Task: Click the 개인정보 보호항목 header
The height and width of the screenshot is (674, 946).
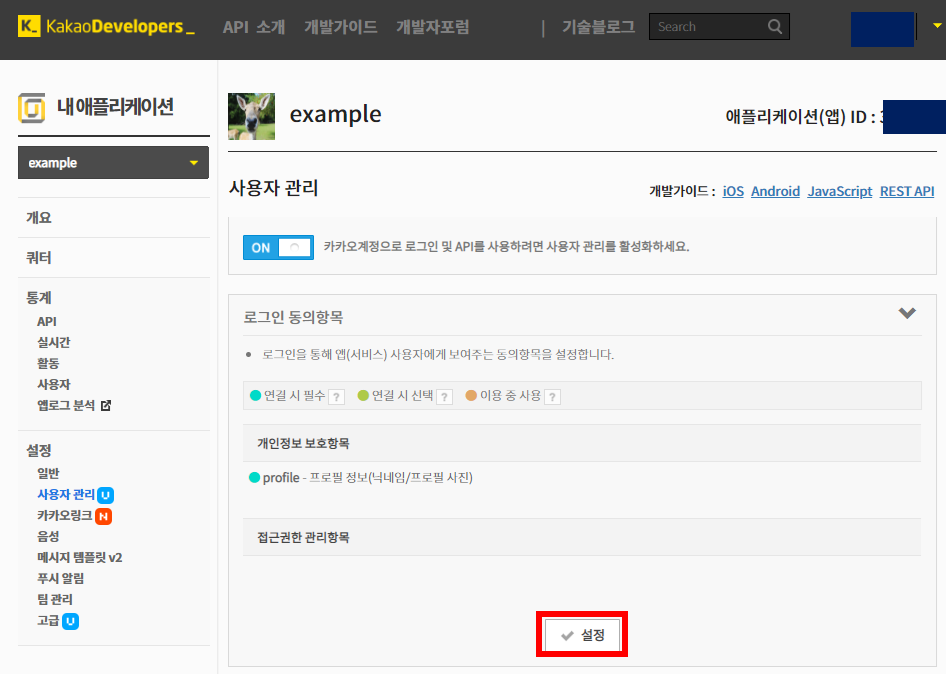Action: coord(582,443)
